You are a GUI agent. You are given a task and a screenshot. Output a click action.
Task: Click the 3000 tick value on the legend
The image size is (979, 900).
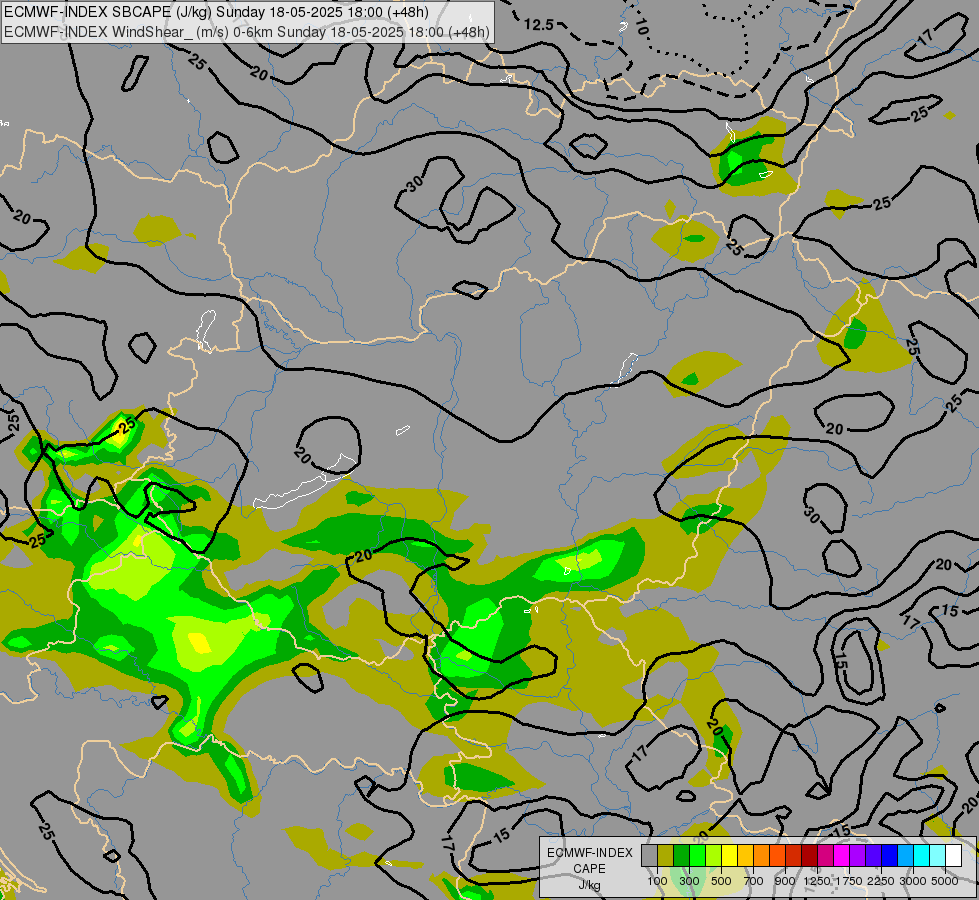pyautogui.click(x=913, y=881)
